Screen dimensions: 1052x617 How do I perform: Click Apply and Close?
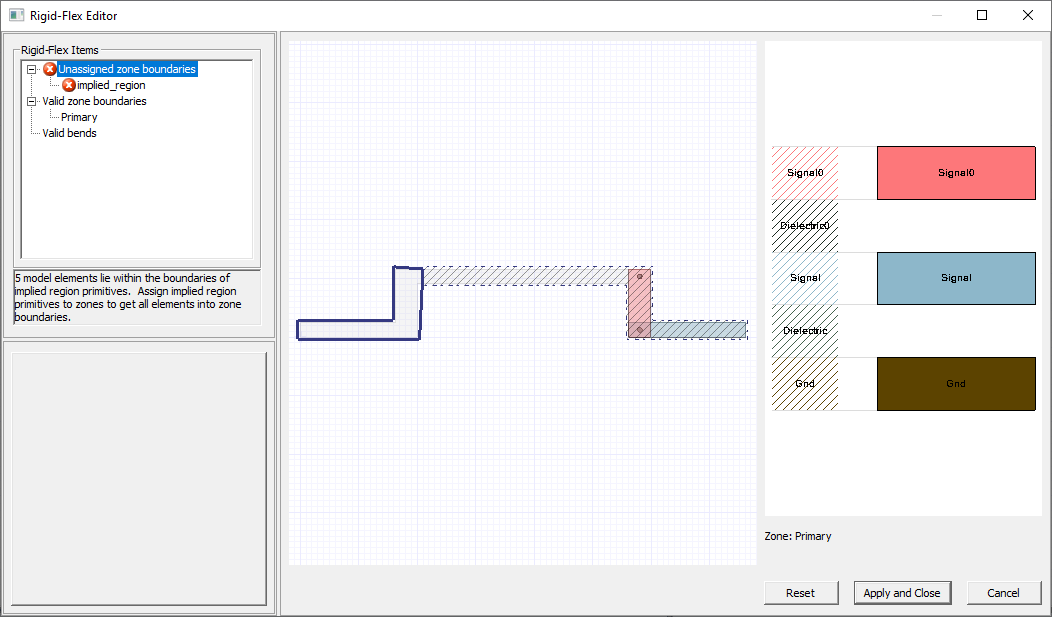[902, 592]
